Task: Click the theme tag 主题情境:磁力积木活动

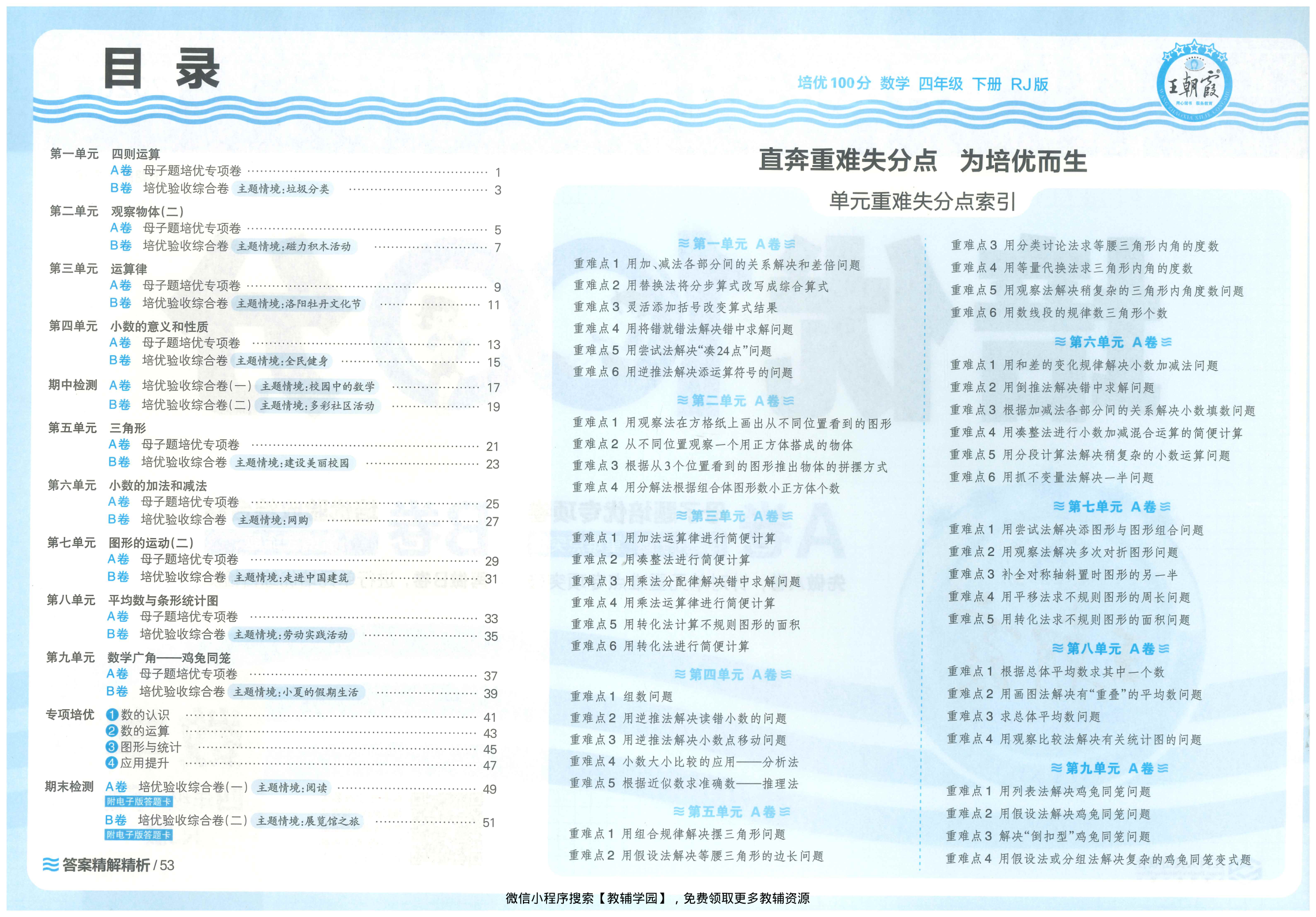Action: pos(294,246)
